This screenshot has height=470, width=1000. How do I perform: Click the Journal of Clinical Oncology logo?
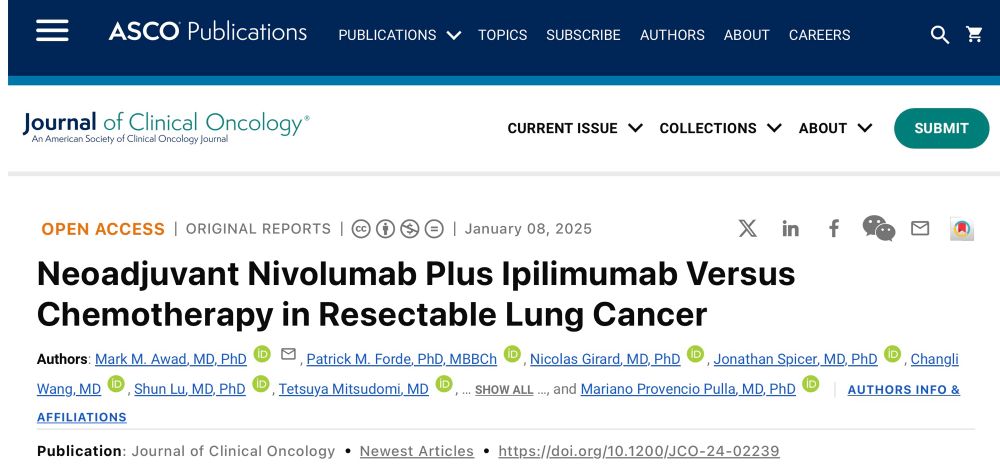[166, 127]
